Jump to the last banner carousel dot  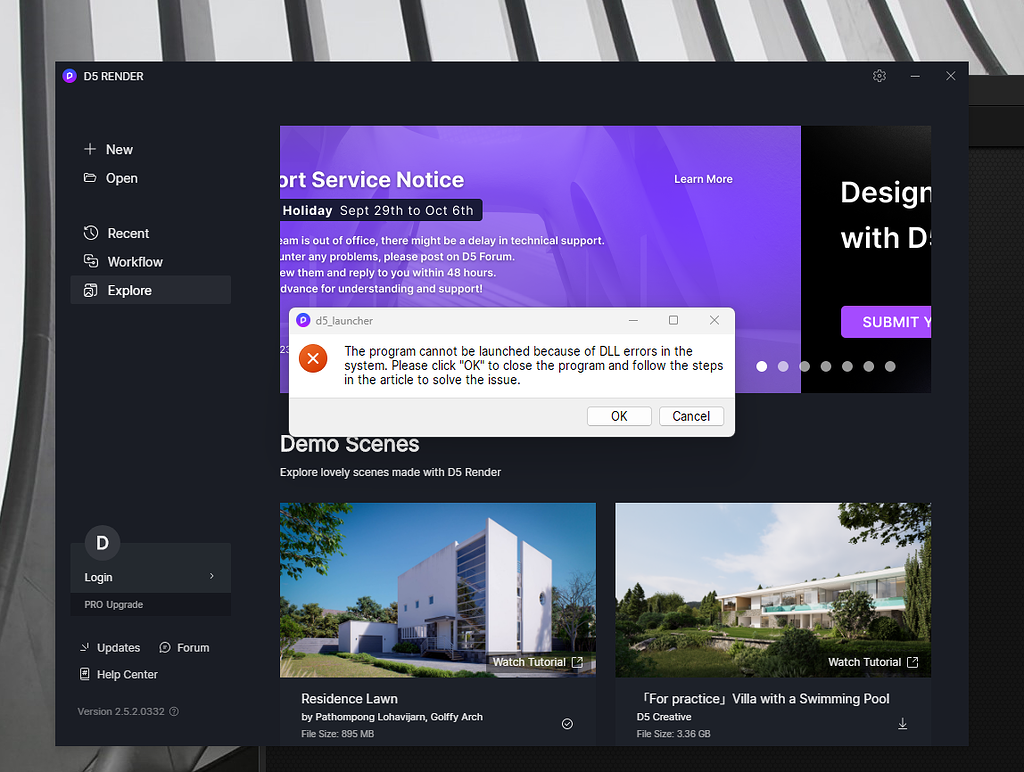890,367
